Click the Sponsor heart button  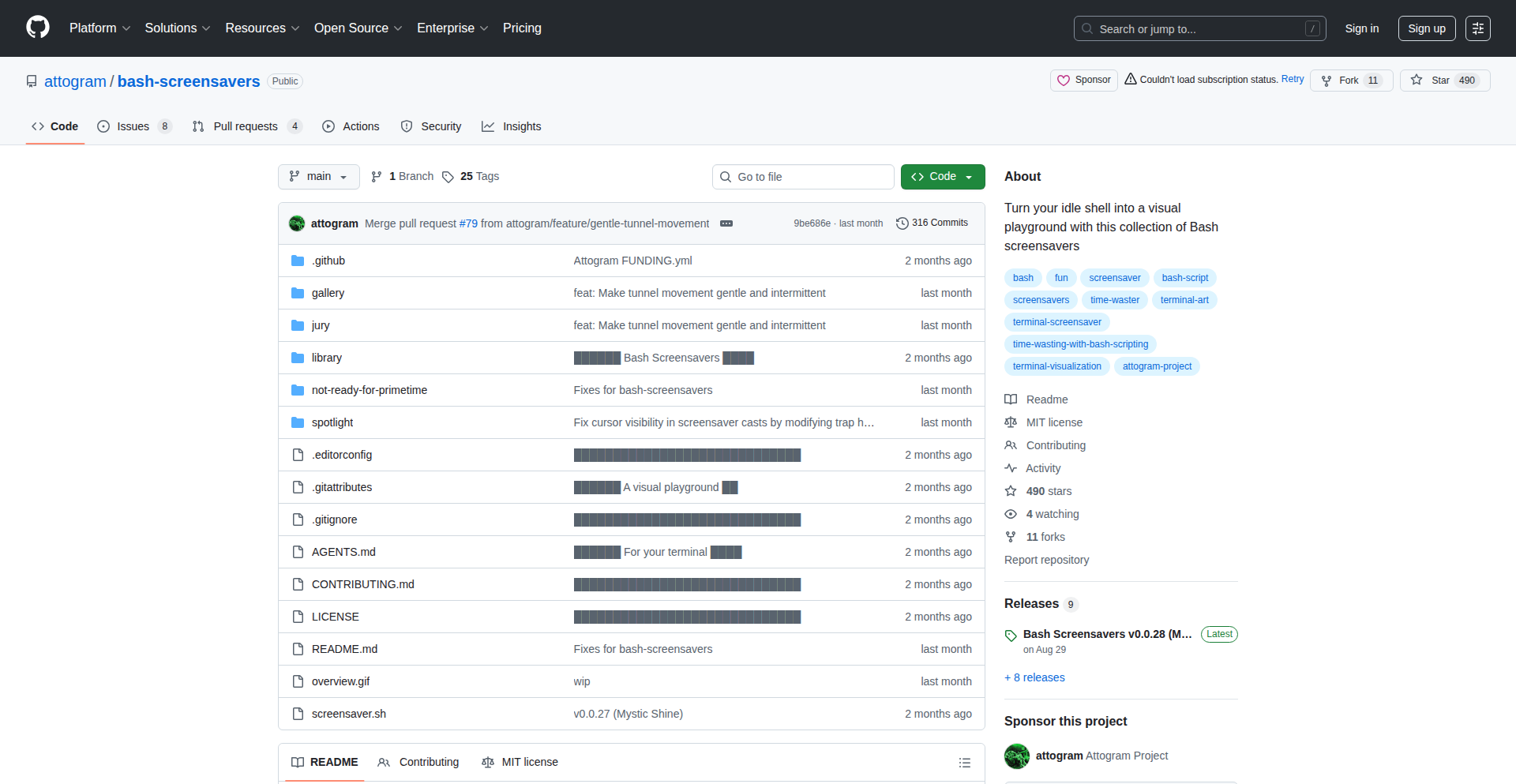tap(1083, 81)
